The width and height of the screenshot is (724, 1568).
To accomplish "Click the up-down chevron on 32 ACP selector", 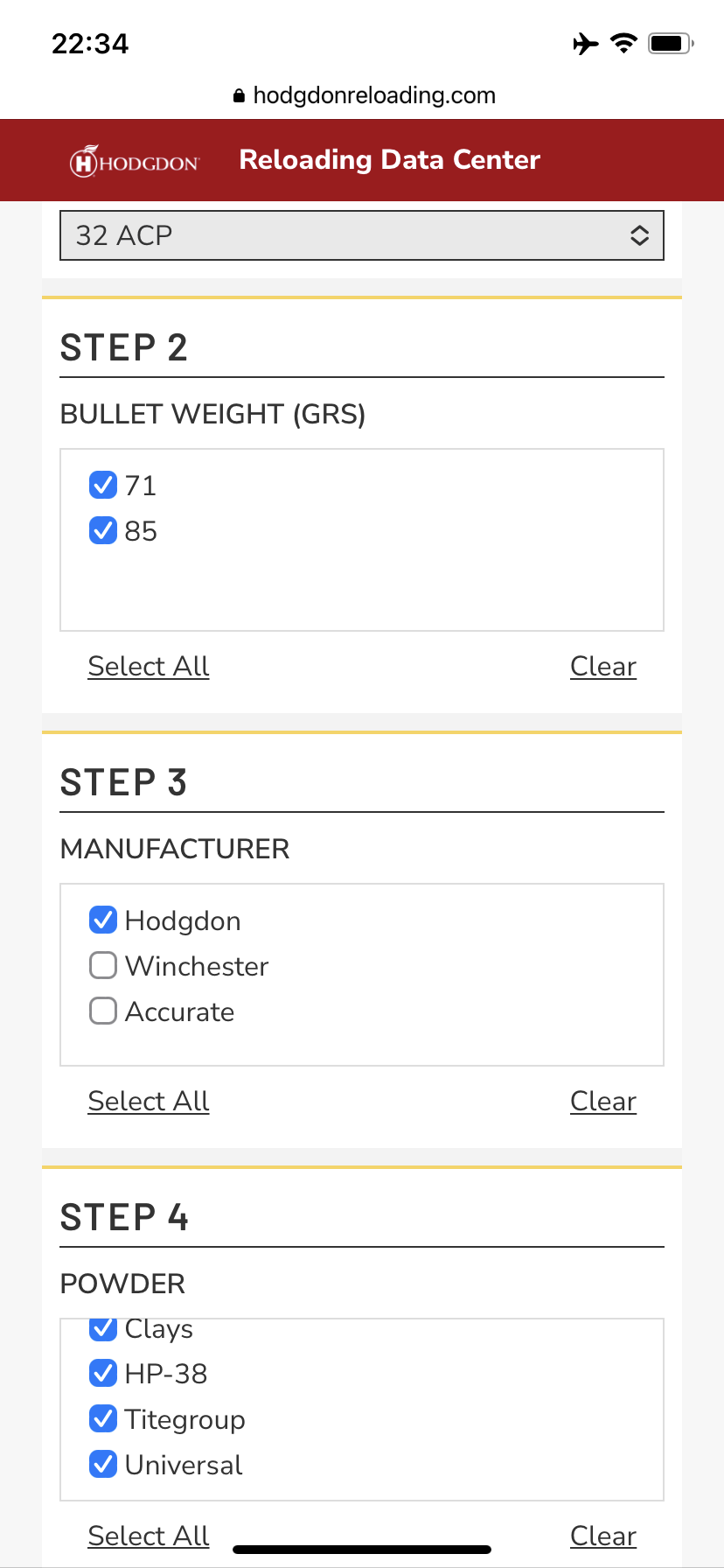I will [x=640, y=235].
